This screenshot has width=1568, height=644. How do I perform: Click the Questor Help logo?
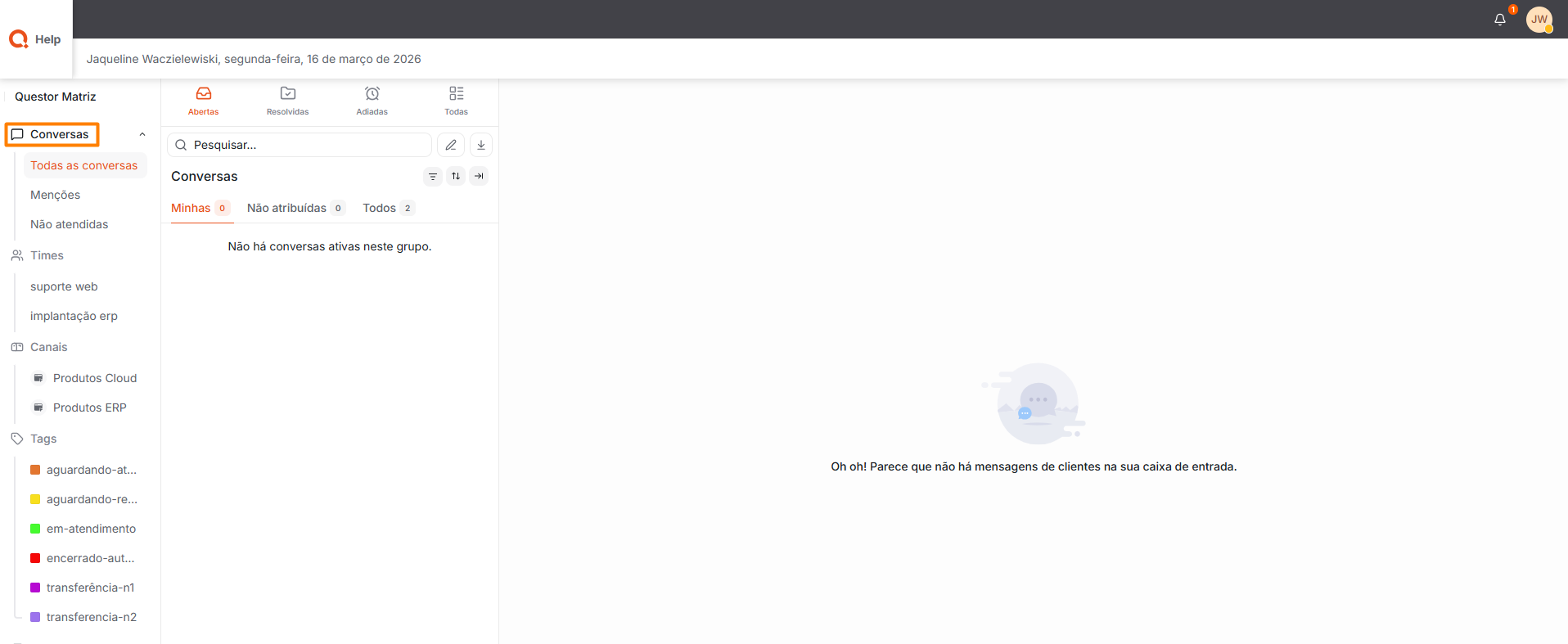click(x=35, y=39)
